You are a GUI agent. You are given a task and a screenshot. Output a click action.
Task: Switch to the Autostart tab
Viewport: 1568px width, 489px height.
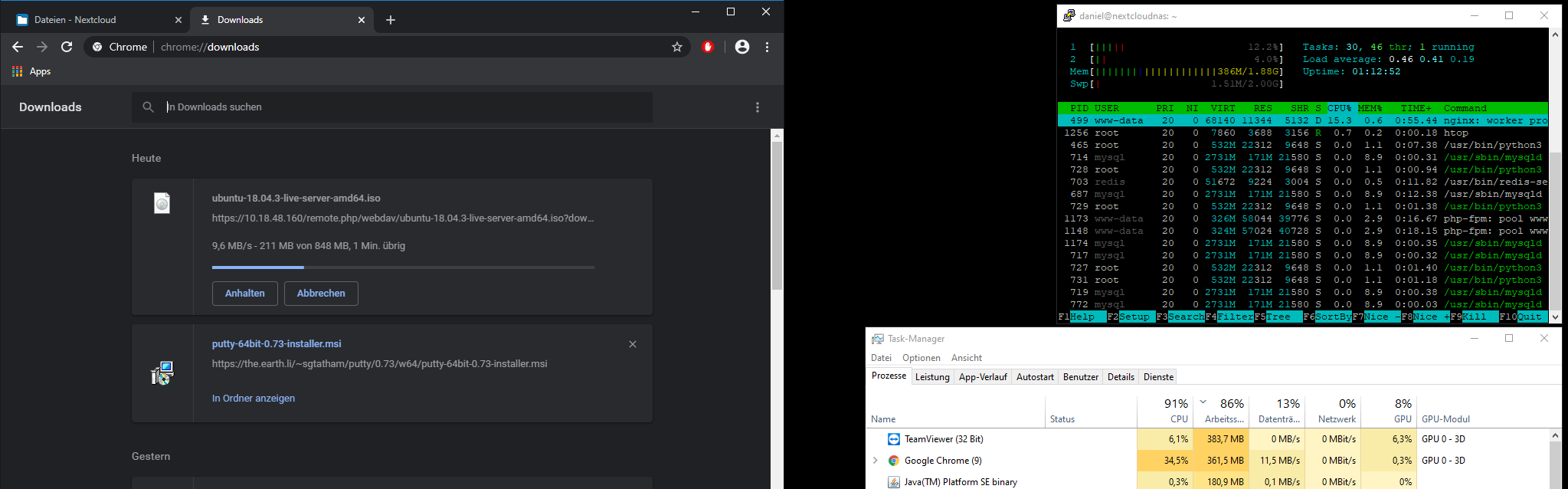pyautogui.click(x=1035, y=377)
